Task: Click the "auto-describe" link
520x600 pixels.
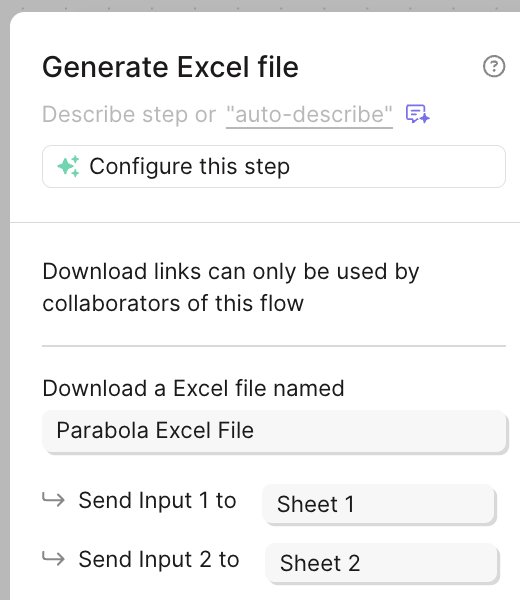Action: tap(309, 114)
